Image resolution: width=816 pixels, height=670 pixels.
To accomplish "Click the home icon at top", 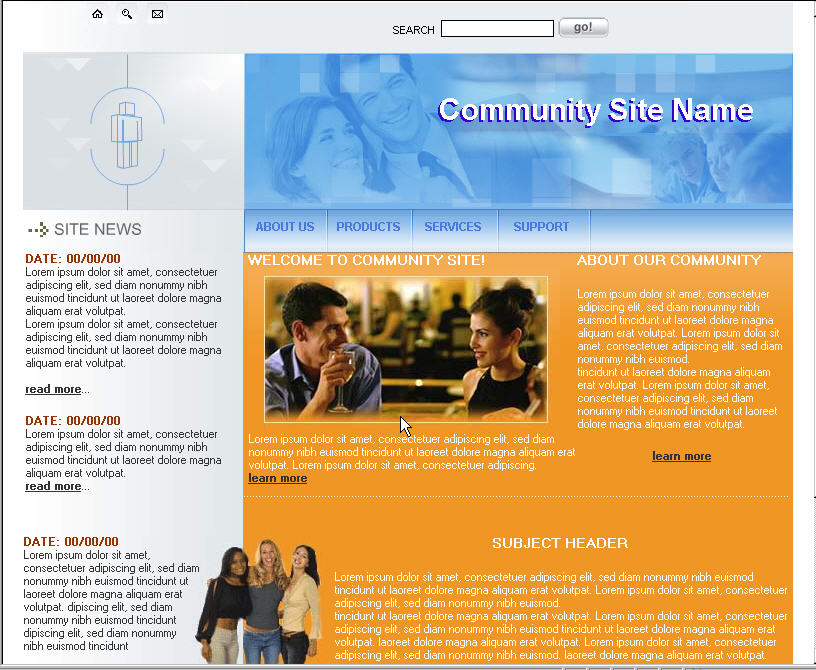I will click(97, 14).
